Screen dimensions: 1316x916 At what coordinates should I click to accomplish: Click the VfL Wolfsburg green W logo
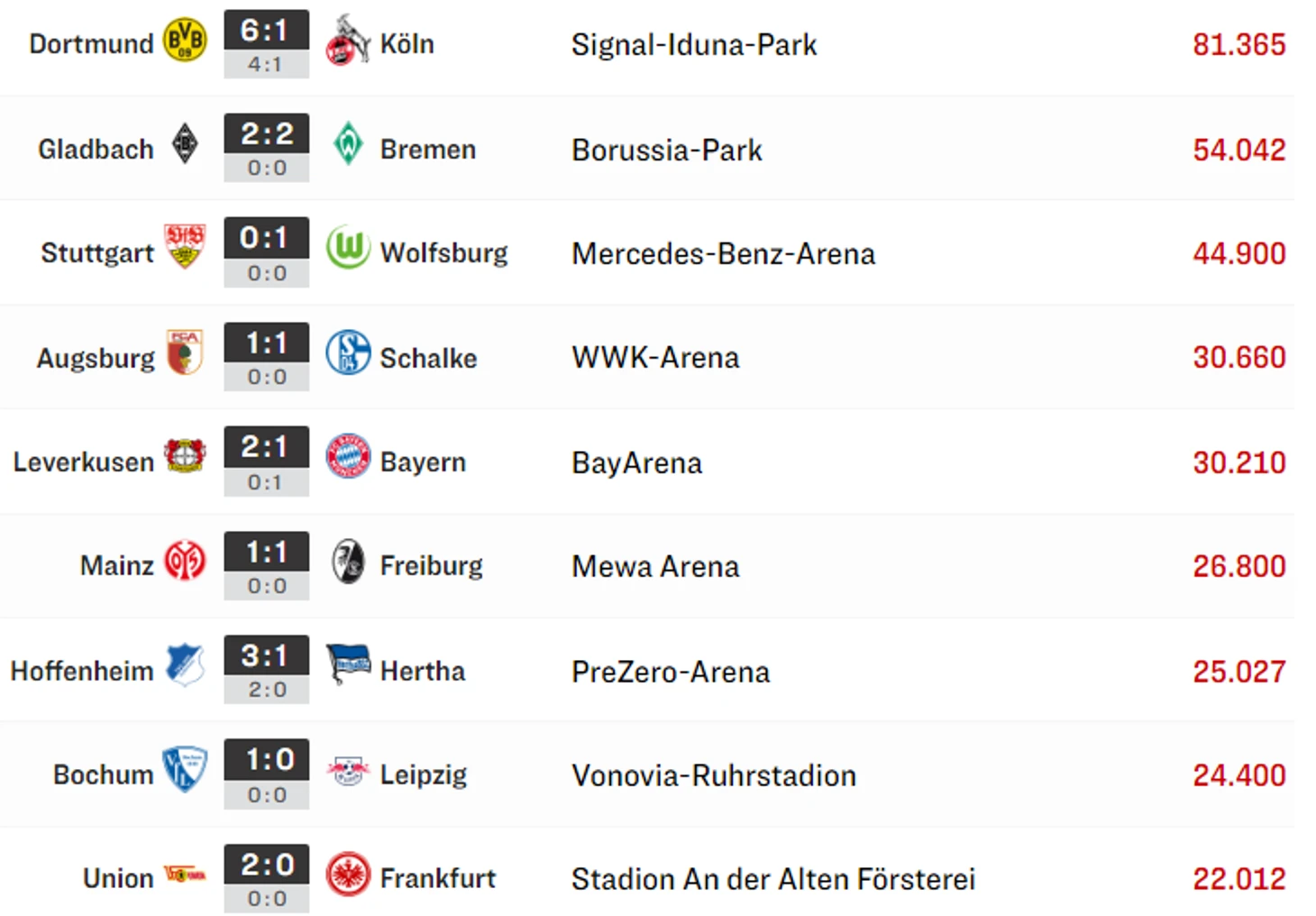click(x=348, y=248)
